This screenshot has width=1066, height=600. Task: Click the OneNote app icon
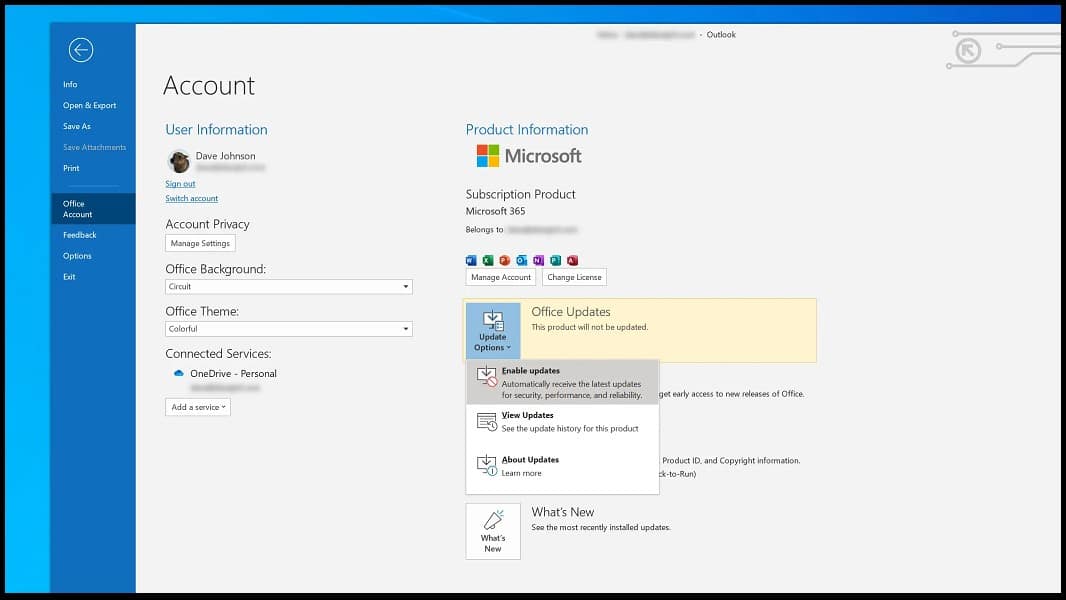coord(538,260)
